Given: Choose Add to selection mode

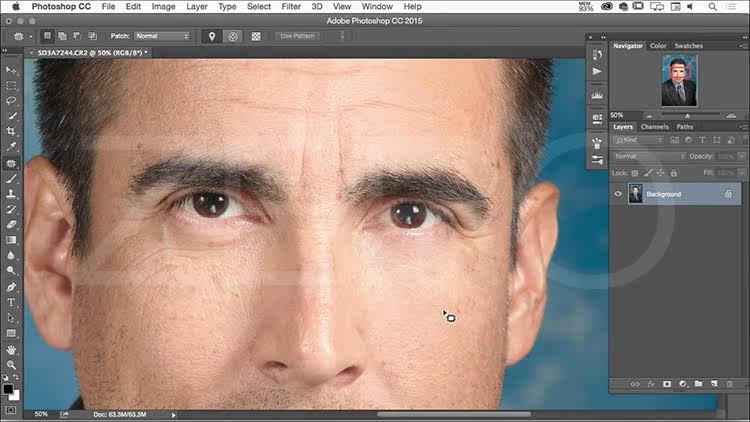Looking at the screenshot, I should click(x=62, y=36).
